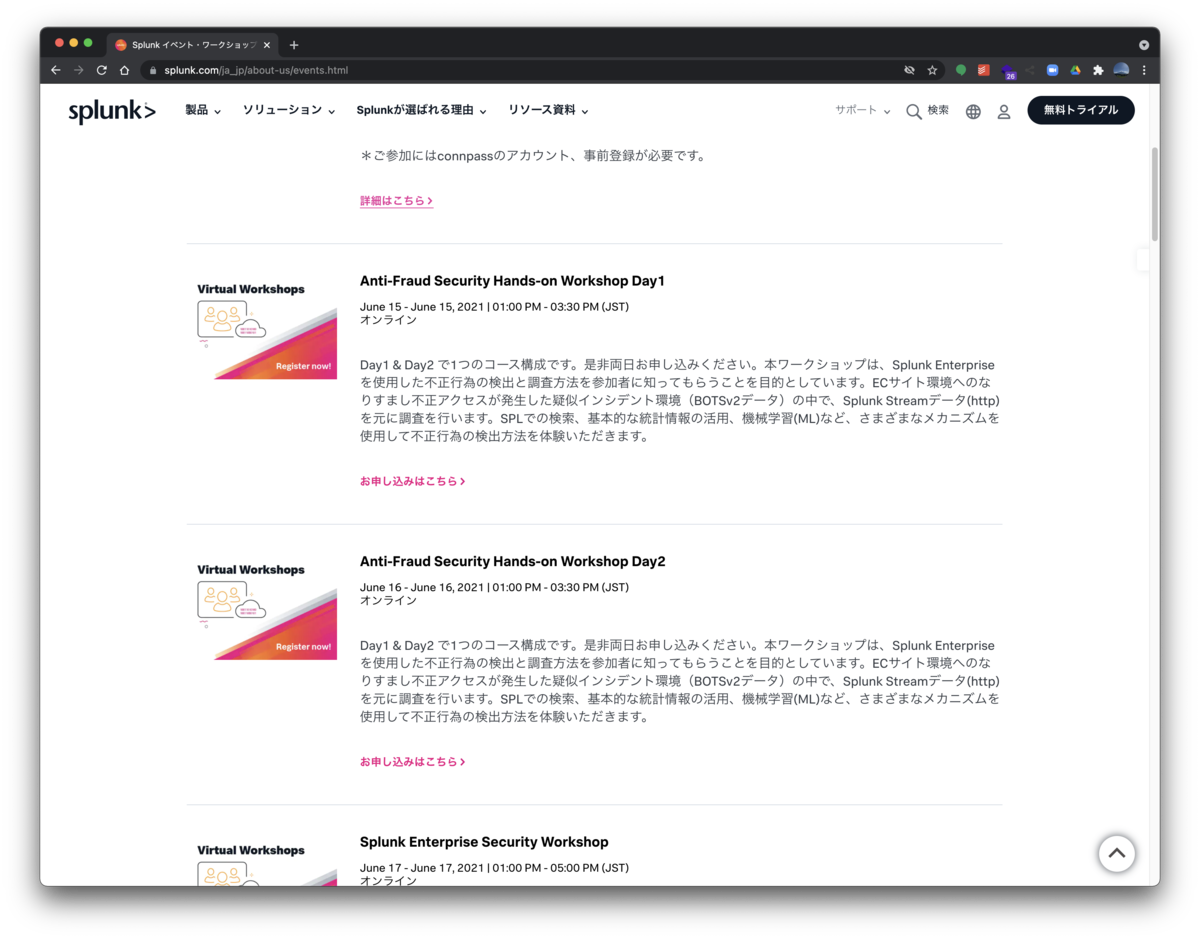
Task: Select the June 17, 2021 date line
Action: [494, 868]
